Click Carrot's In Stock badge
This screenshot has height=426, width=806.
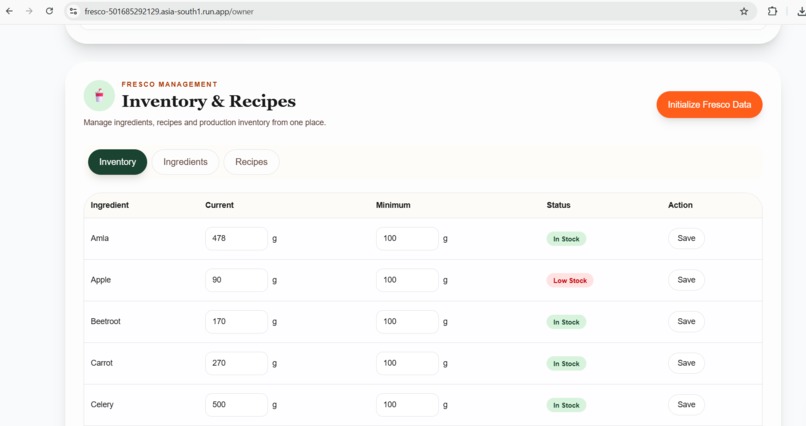[x=566, y=364]
